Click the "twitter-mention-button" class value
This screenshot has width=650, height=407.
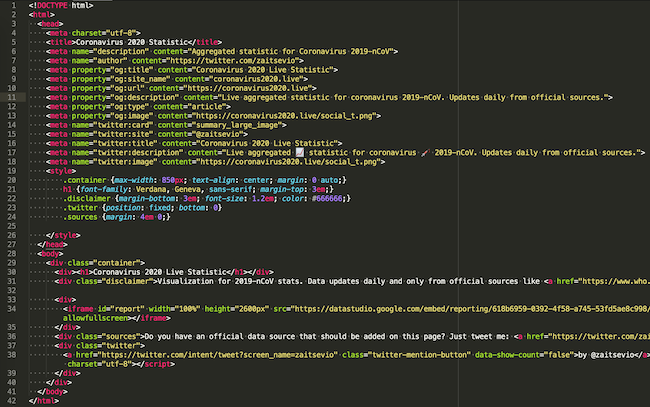pyautogui.click(x=418, y=355)
